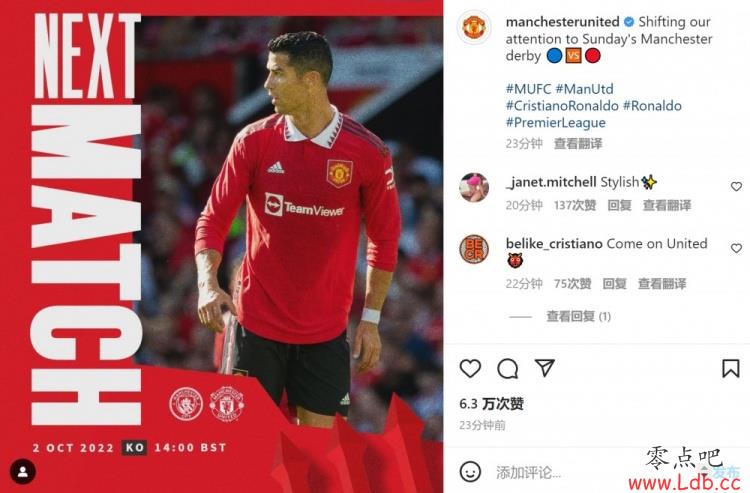View 6.3 万次赞 likes list
Image resolution: width=750 pixels, height=493 pixels.
[491, 404]
